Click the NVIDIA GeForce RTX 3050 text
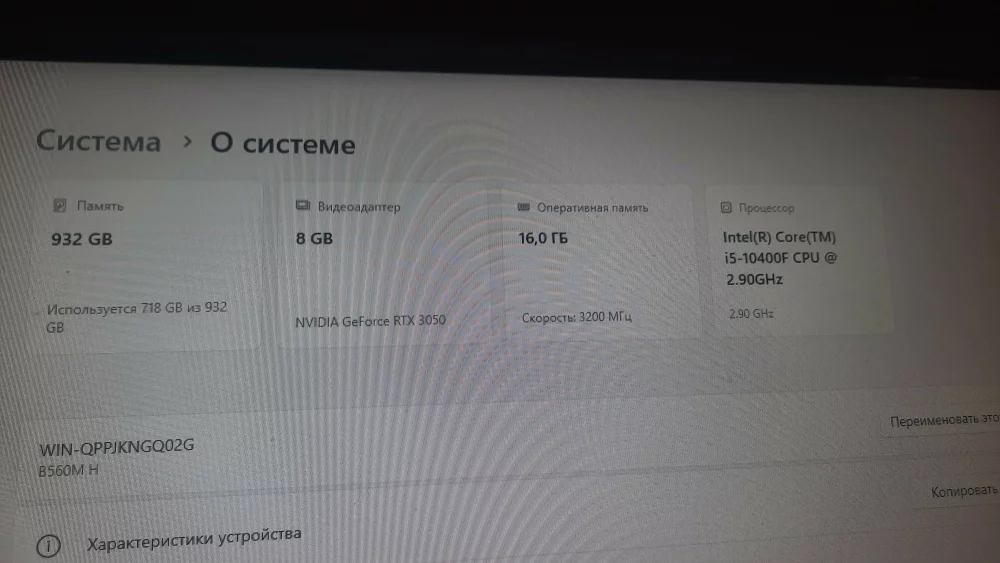1000x563 pixels. click(371, 321)
